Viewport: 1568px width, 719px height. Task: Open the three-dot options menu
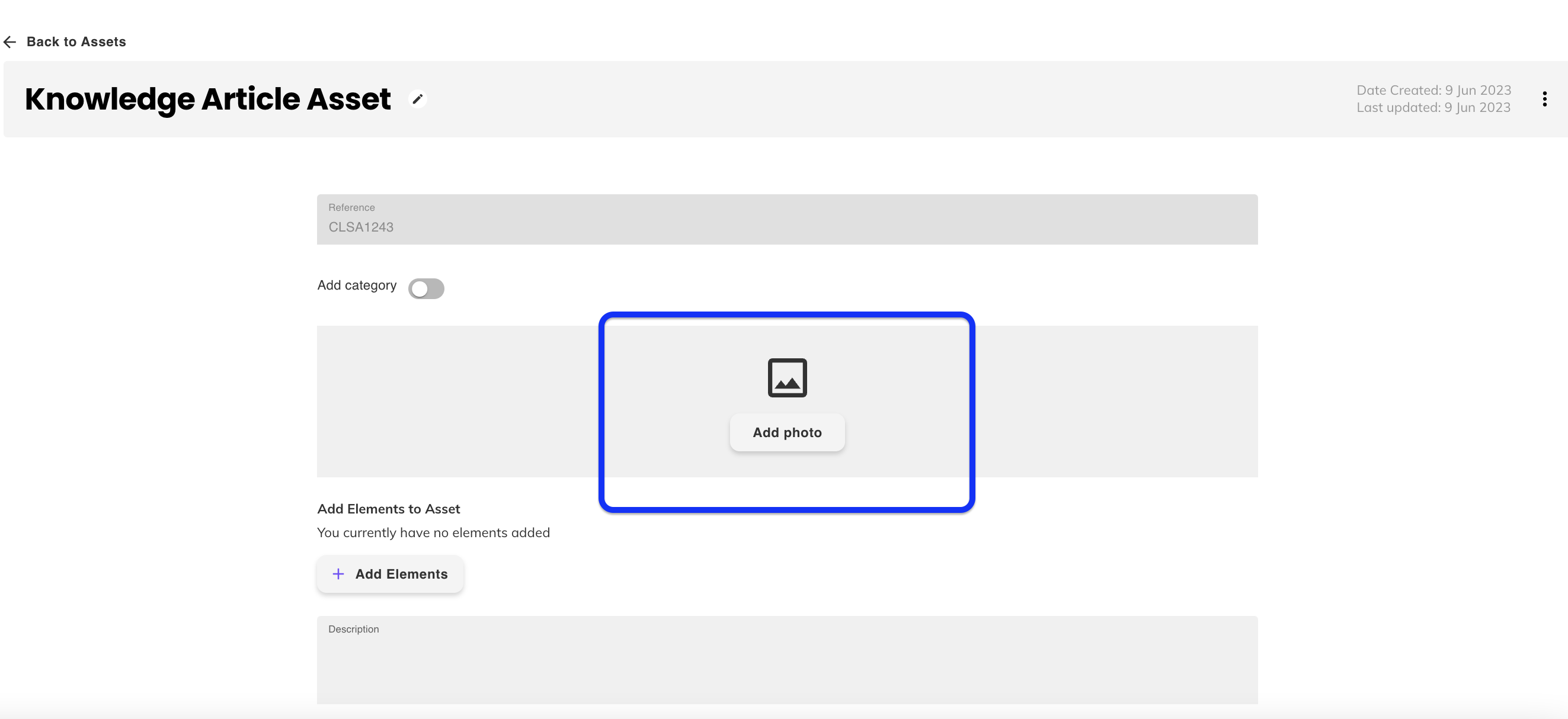1544,99
